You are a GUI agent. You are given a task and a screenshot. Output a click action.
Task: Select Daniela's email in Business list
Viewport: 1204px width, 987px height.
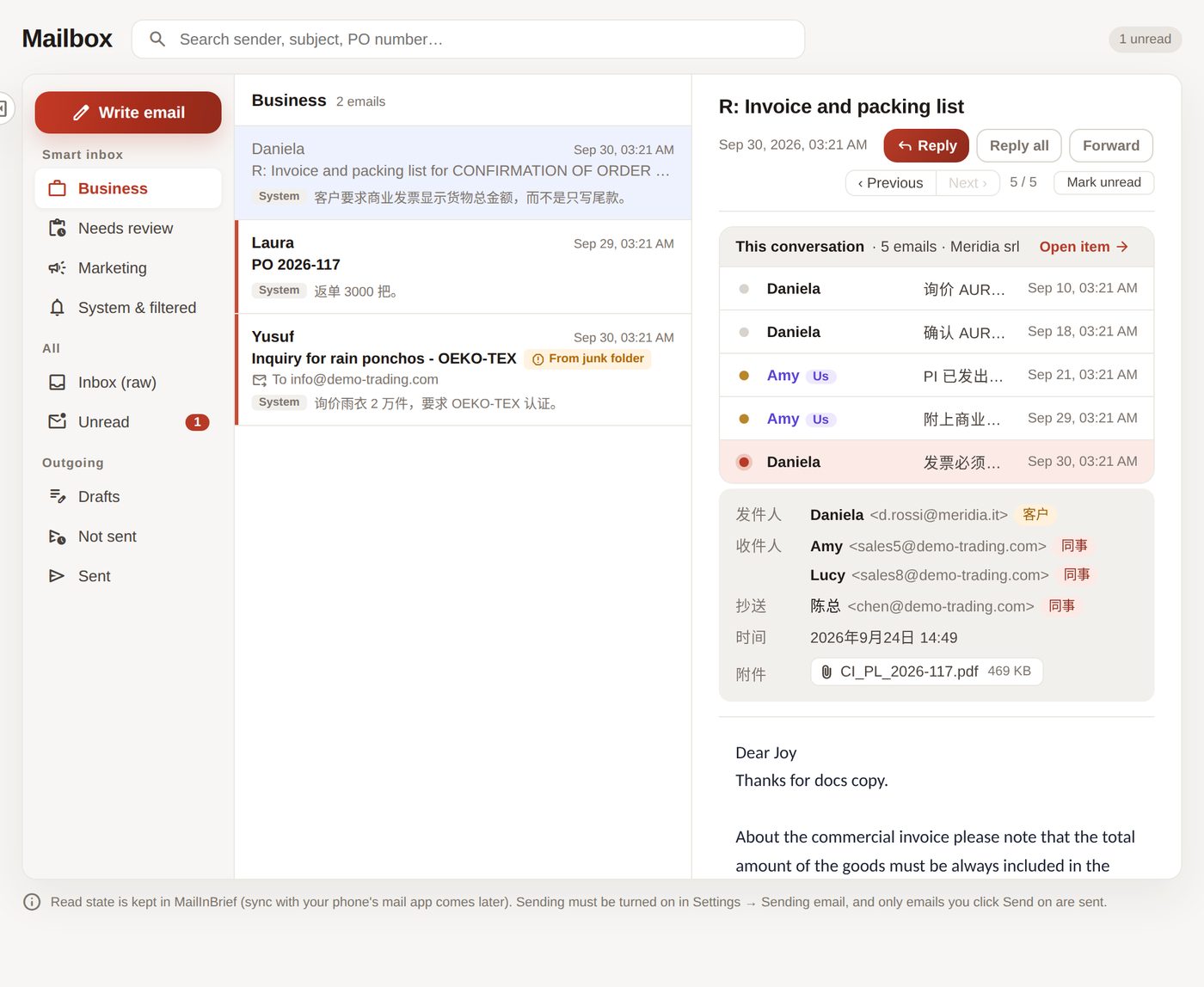point(464,173)
